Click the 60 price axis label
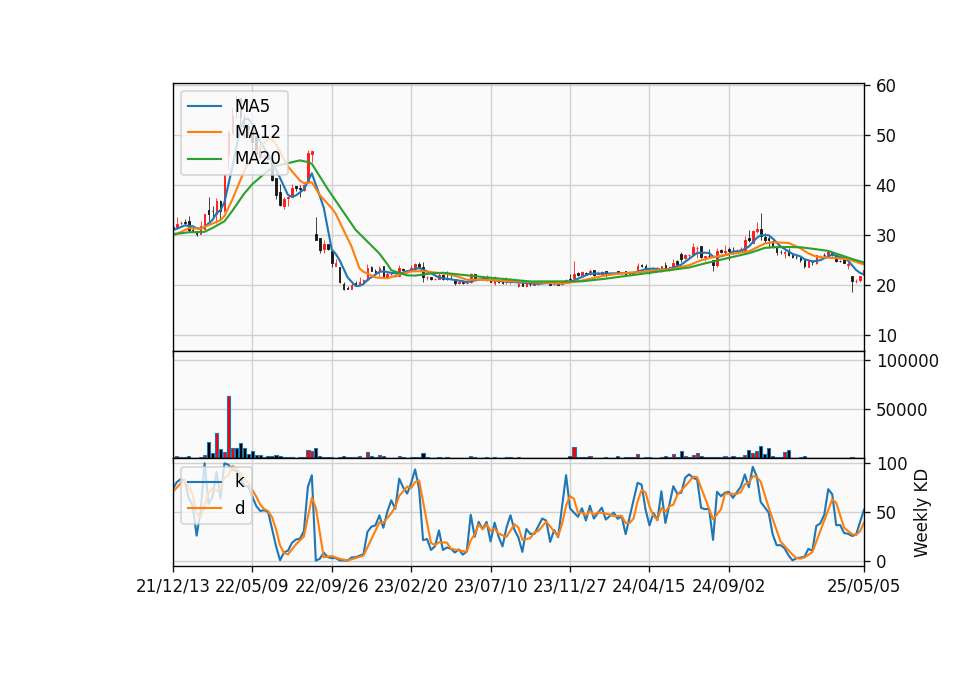The width and height of the screenshot is (960, 690). coord(886,86)
